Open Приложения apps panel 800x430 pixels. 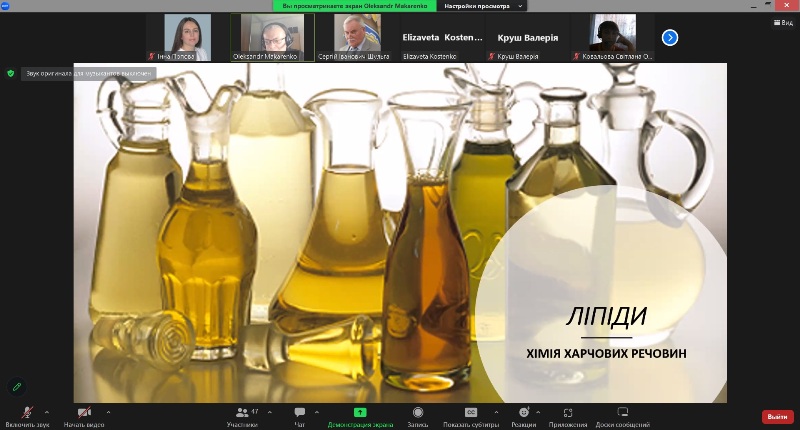(x=568, y=417)
